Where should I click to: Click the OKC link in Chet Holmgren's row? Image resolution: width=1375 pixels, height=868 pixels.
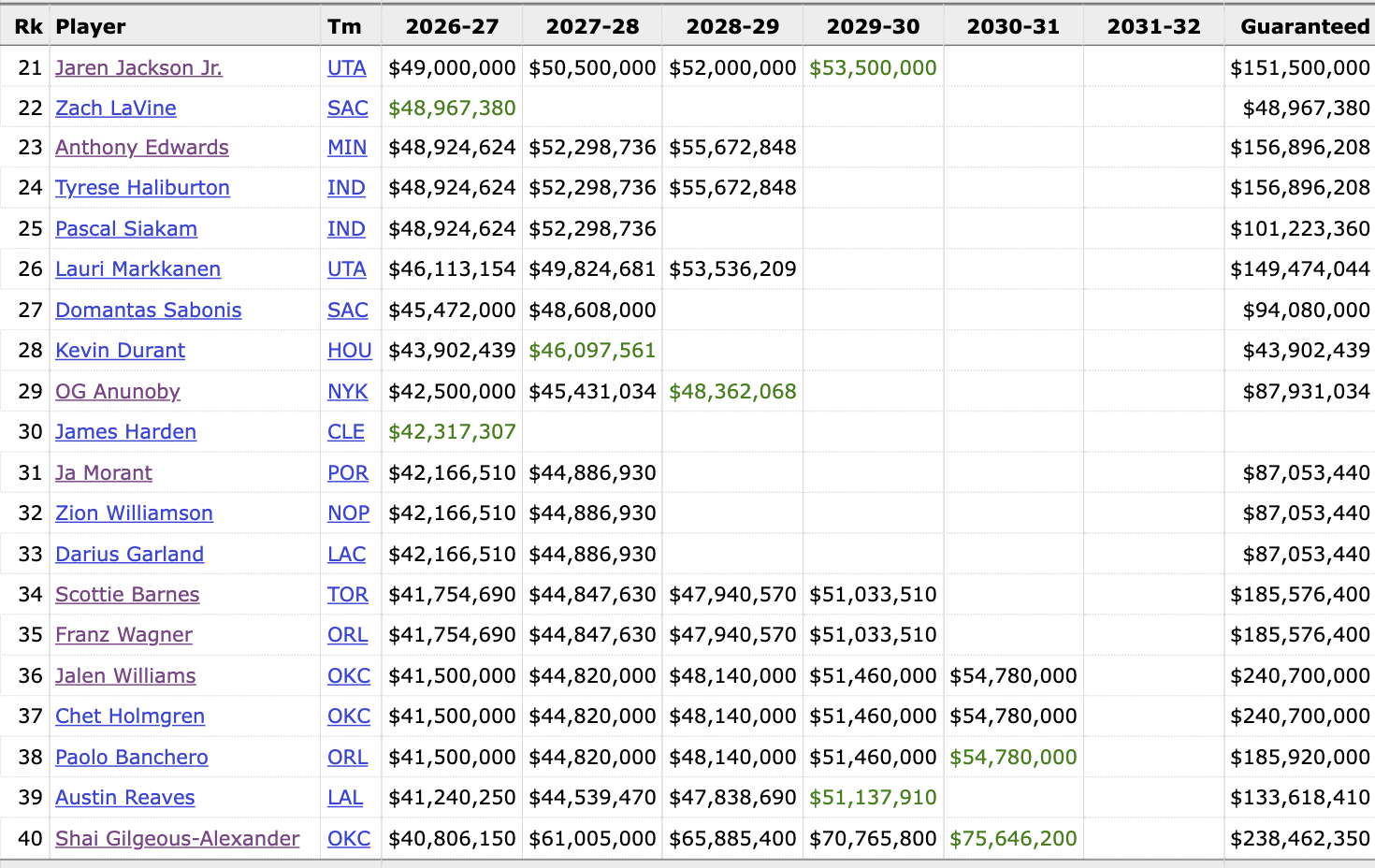(349, 716)
